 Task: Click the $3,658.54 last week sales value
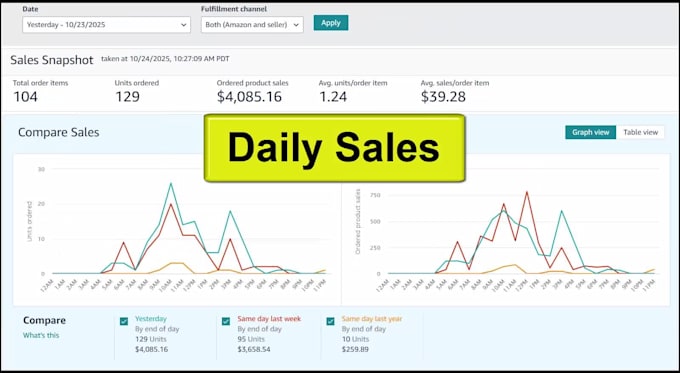point(254,349)
